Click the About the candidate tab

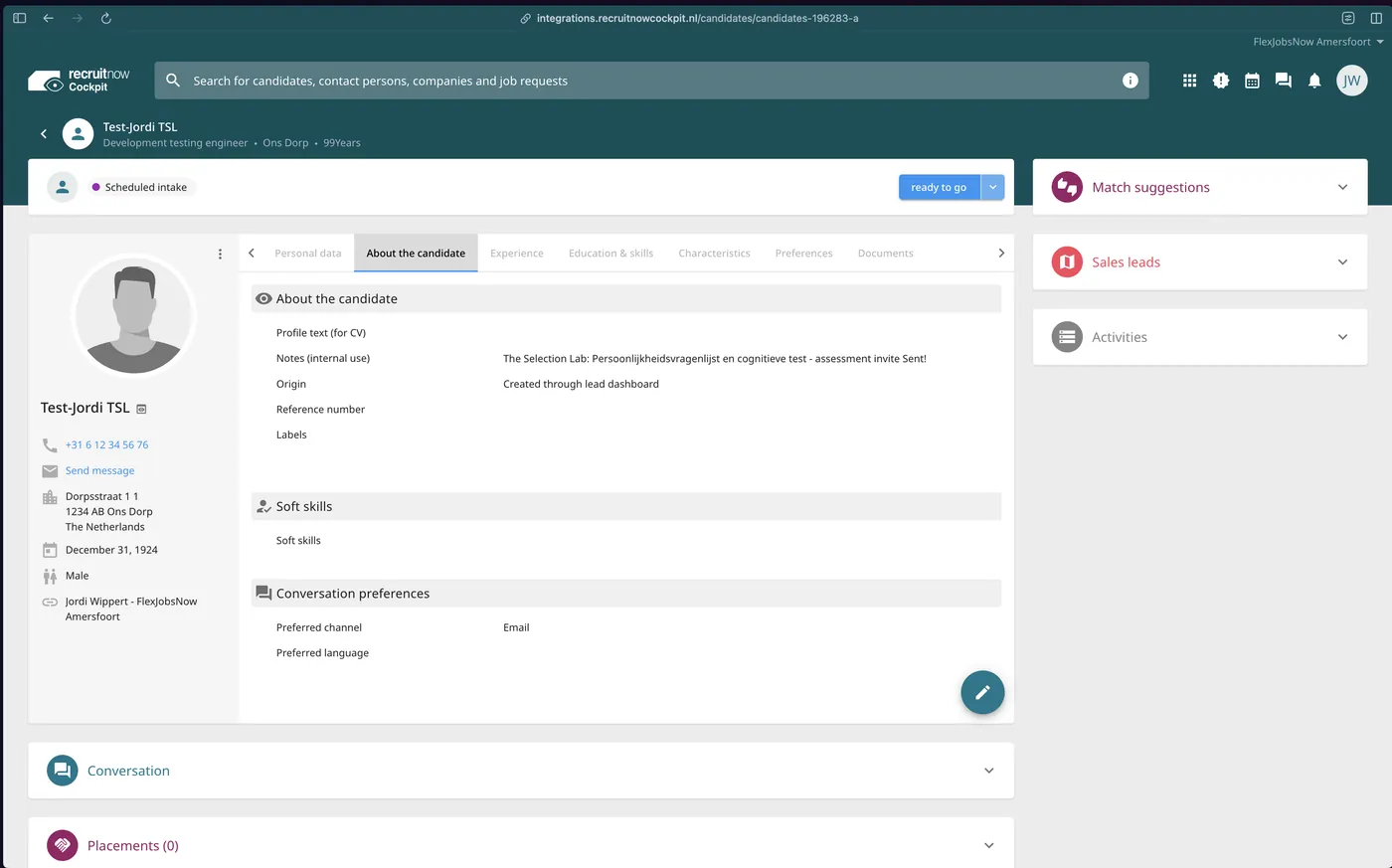[x=416, y=254]
